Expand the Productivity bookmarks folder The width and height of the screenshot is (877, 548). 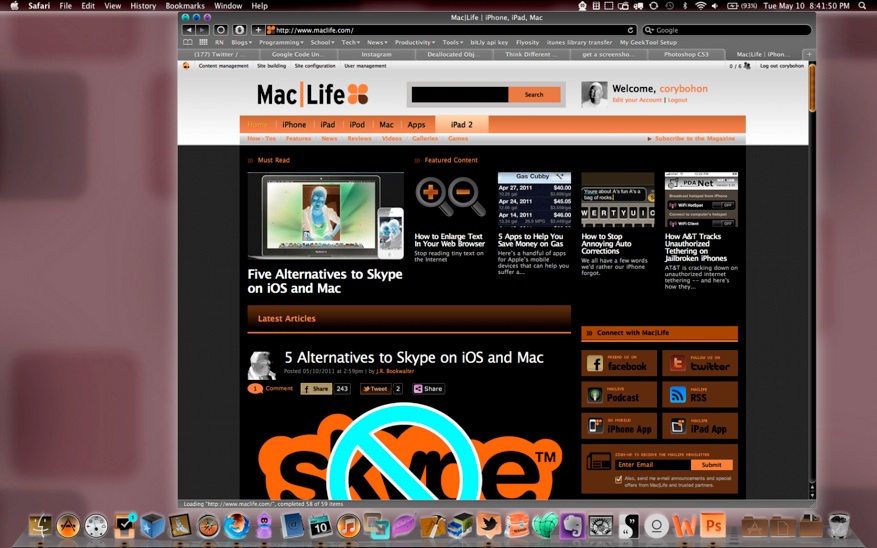click(x=415, y=42)
